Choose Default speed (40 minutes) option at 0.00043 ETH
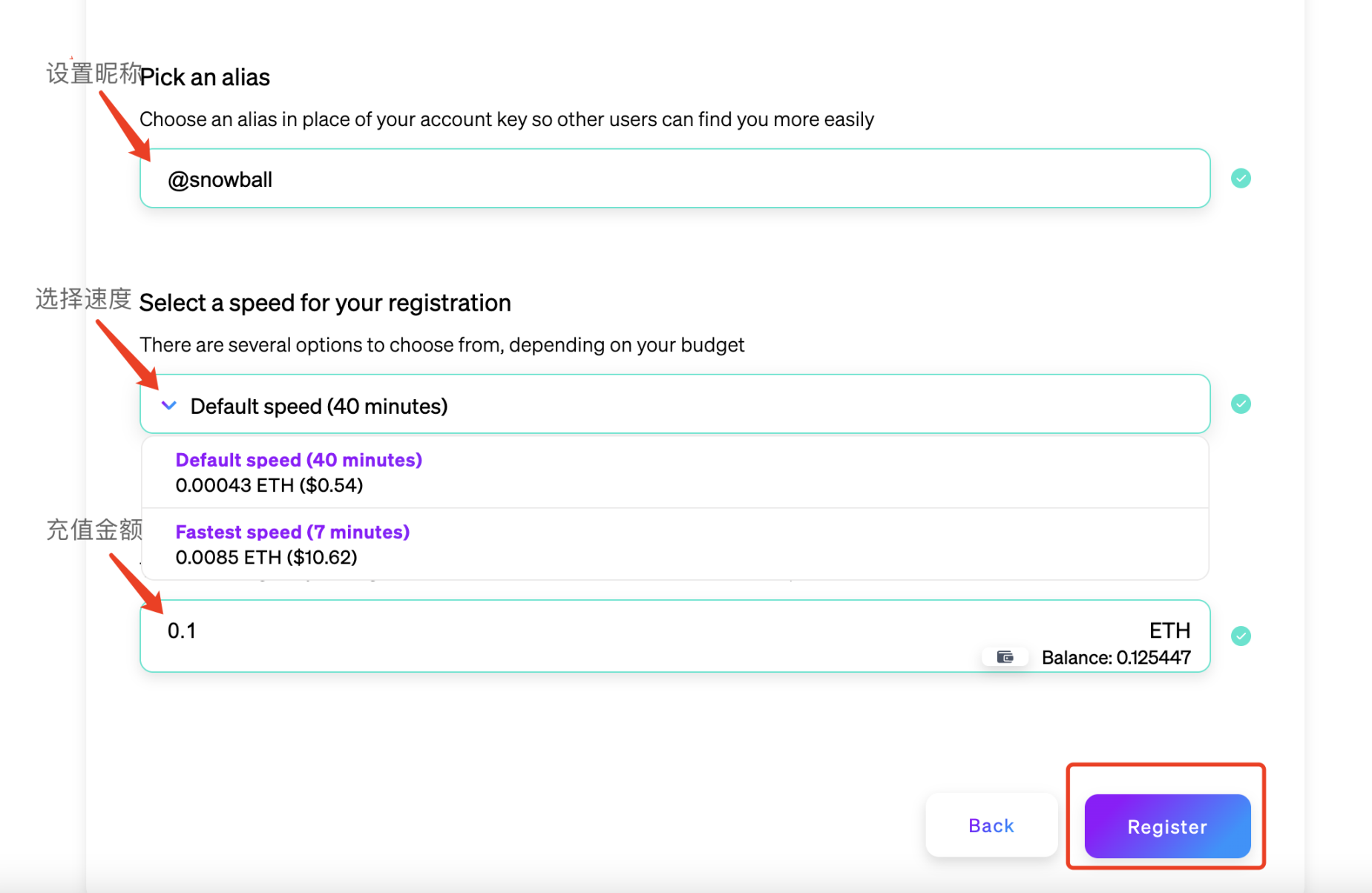Viewport: 1372px width, 893px height. click(298, 472)
